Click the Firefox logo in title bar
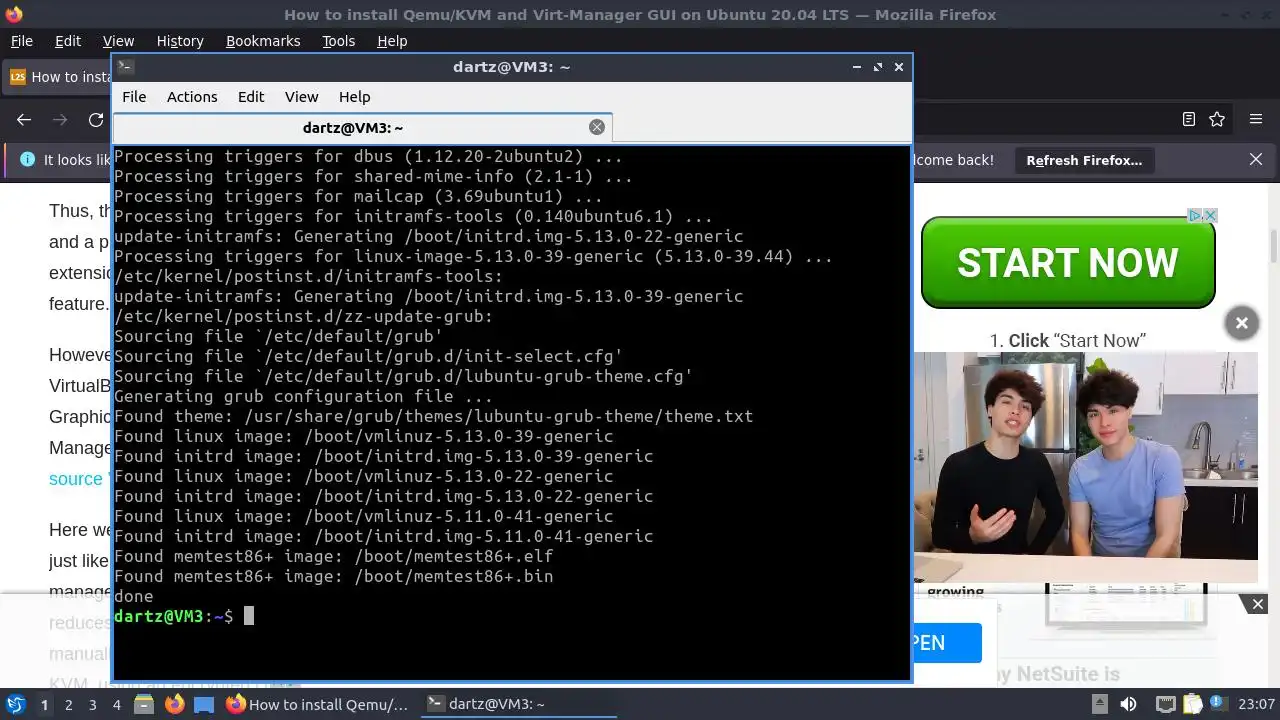This screenshot has height=720, width=1280. 13,14
